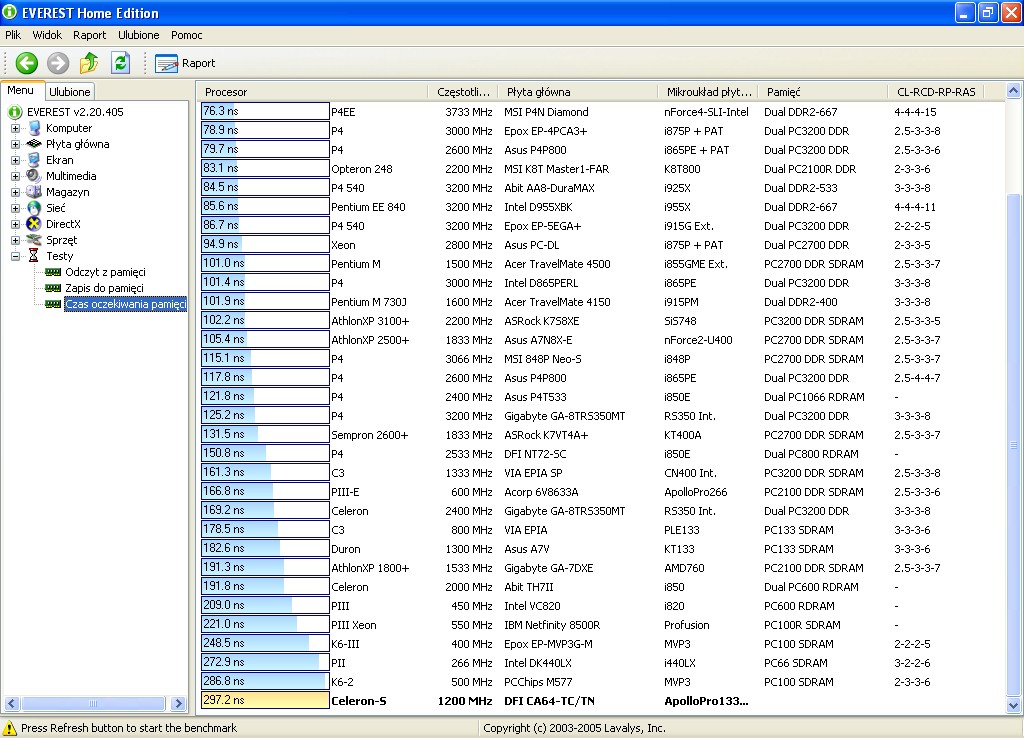The width and height of the screenshot is (1024, 738).
Task: Click Zapis do pamięci memory chip icon
Action: [53, 288]
